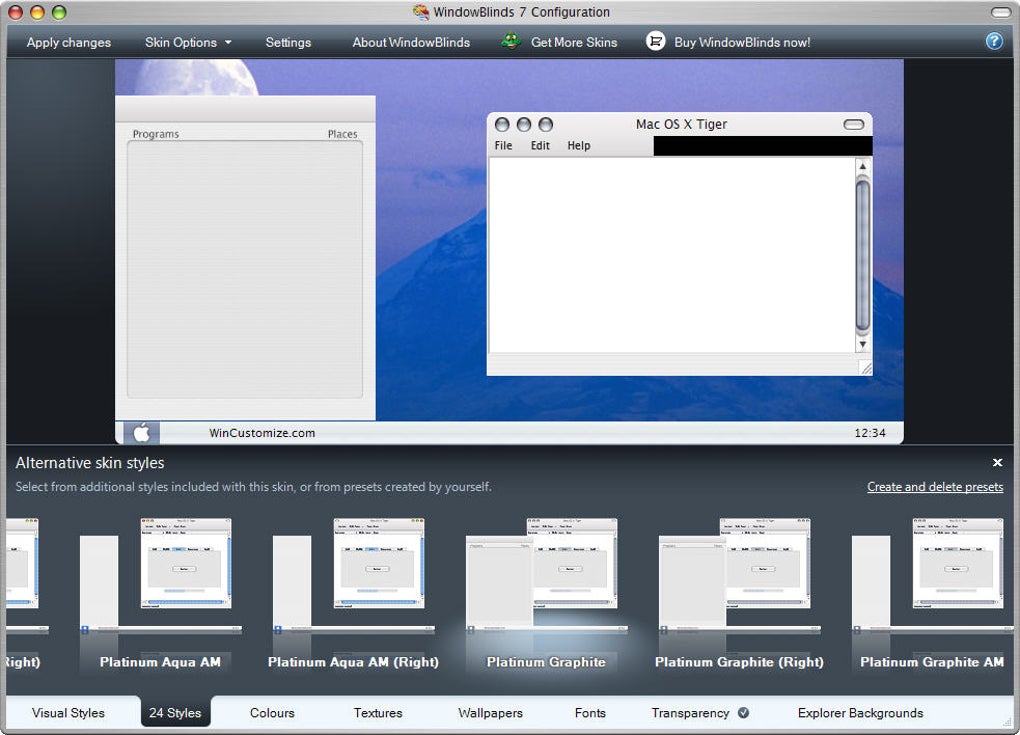This screenshot has width=1020, height=735.
Task: Click the Apple logo in preview taskbar
Action: pyautogui.click(x=141, y=433)
